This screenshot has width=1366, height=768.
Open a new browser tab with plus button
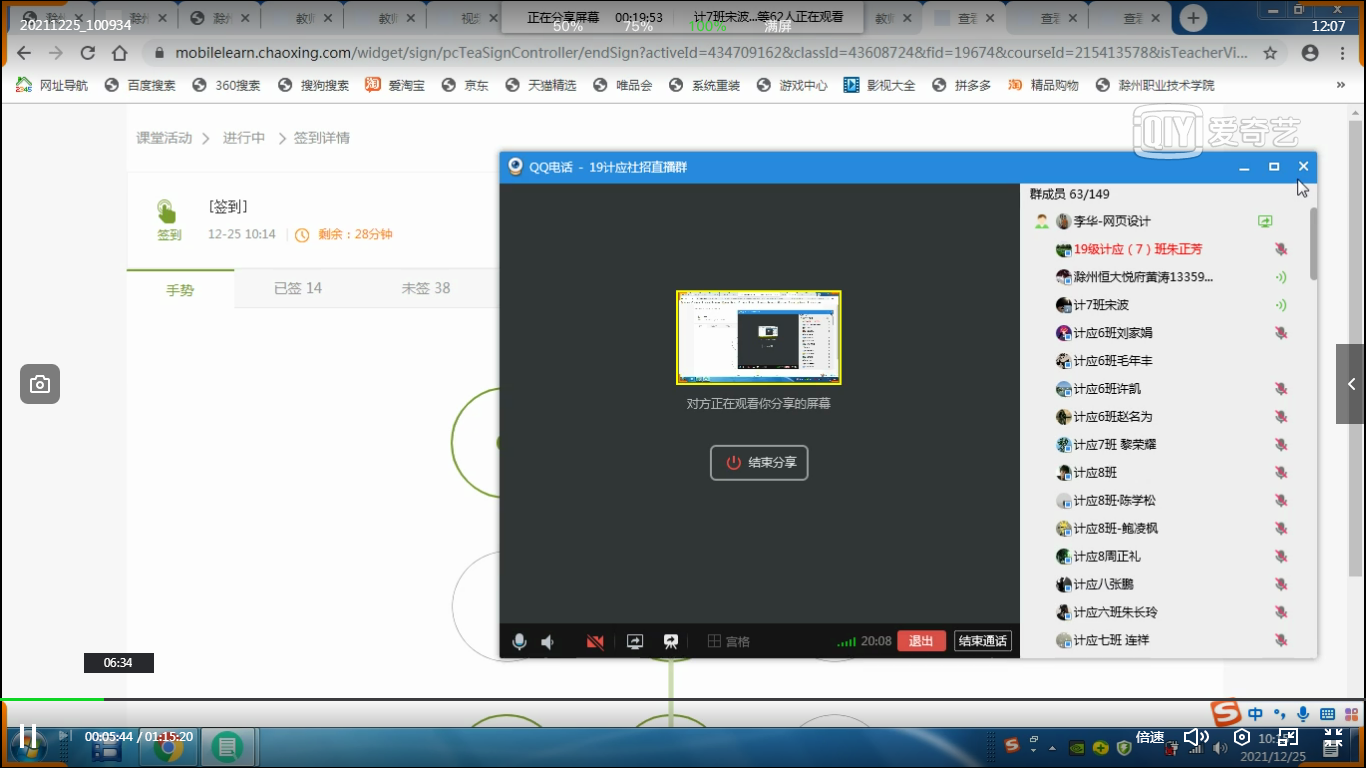pos(1193,18)
